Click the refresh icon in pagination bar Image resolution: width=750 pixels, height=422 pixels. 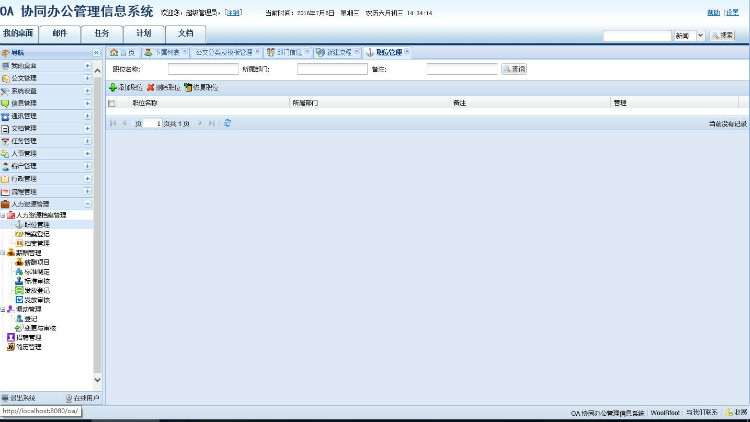tap(228, 123)
